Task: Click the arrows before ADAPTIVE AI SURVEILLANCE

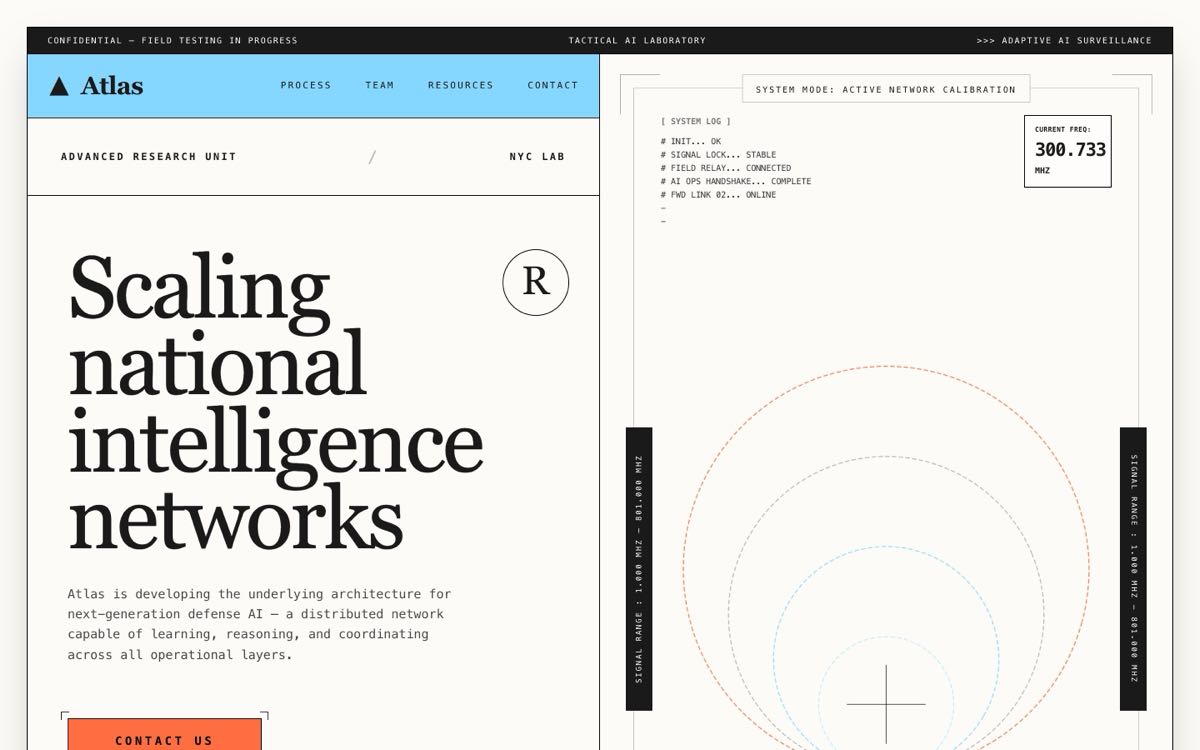Action: (x=985, y=41)
